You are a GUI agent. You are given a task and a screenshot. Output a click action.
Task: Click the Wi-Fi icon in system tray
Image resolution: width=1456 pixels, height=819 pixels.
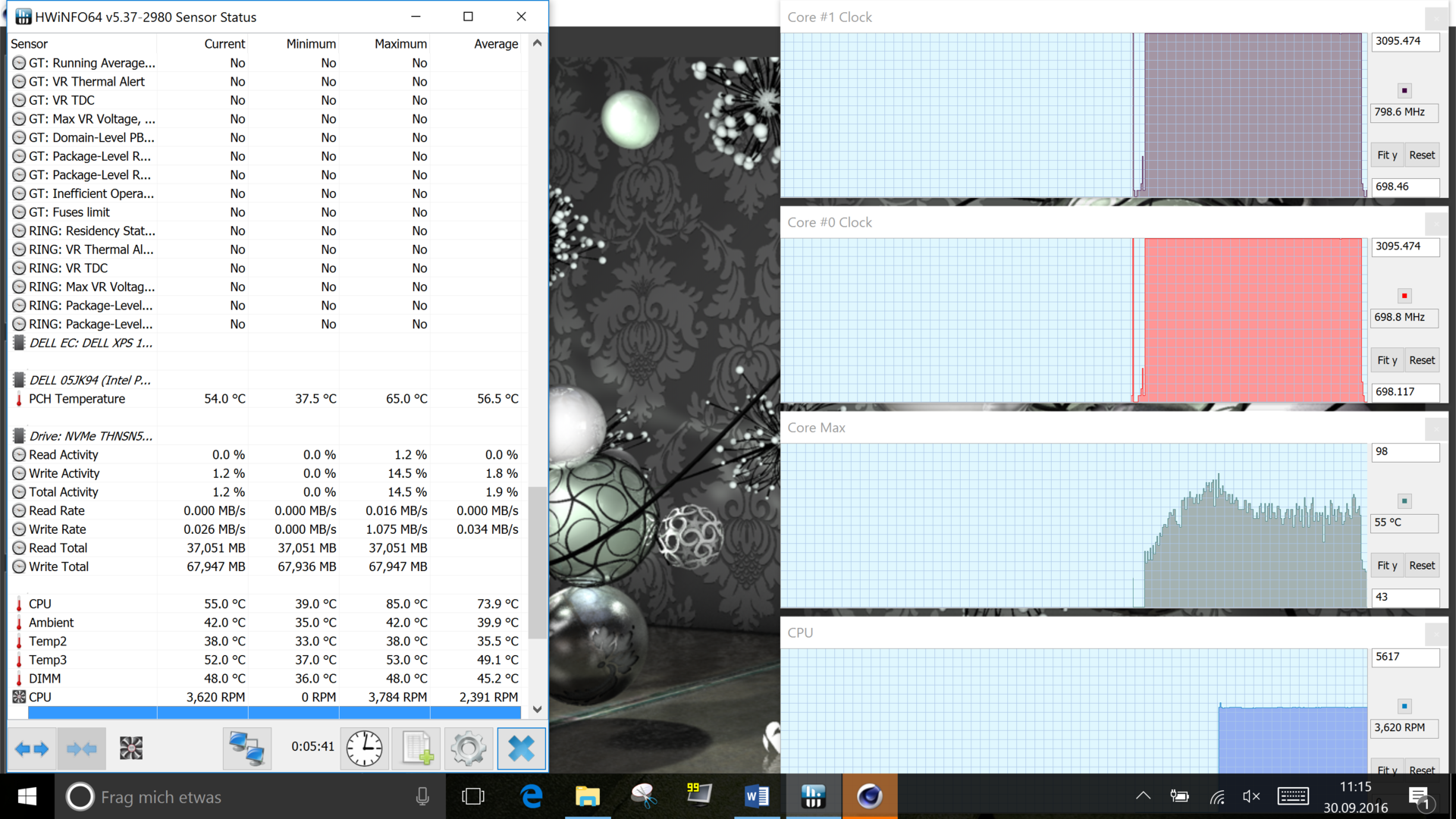(x=1217, y=796)
